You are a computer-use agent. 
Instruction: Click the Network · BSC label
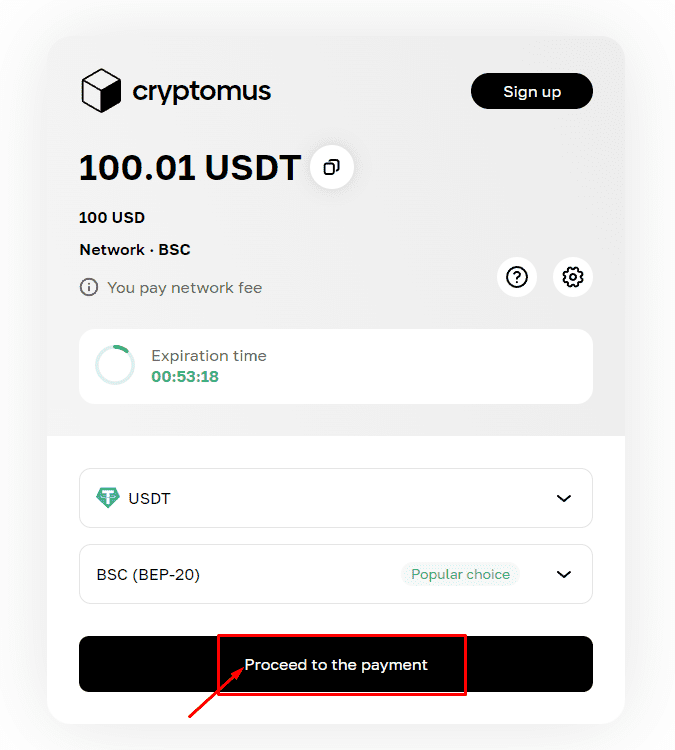[x=135, y=250]
